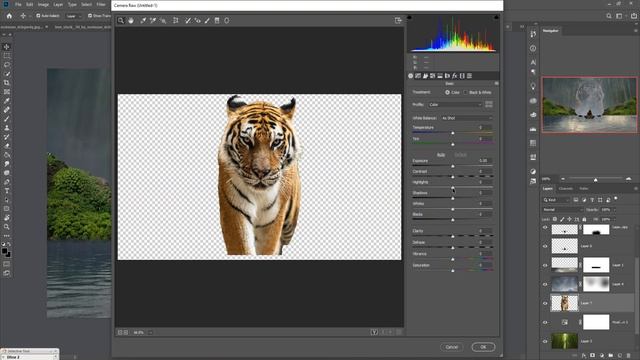Open the Auto-Select Layer dropdown
This screenshot has height=360, width=640.
tap(73, 16)
